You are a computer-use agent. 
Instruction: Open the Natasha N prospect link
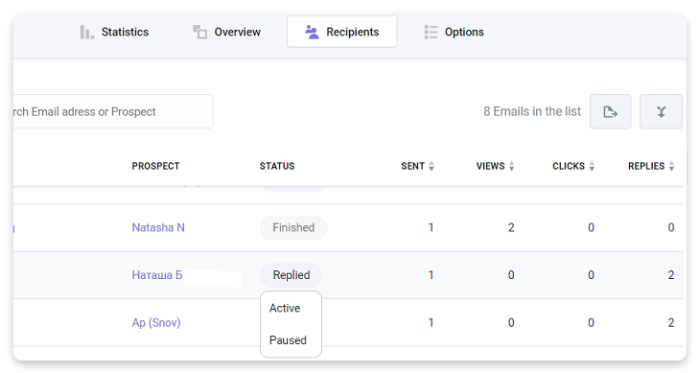(x=158, y=228)
